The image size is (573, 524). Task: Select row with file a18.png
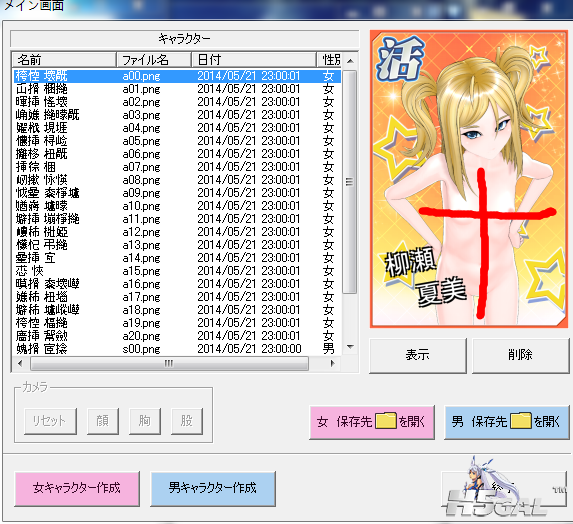pyautogui.click(x=177, y=310)
